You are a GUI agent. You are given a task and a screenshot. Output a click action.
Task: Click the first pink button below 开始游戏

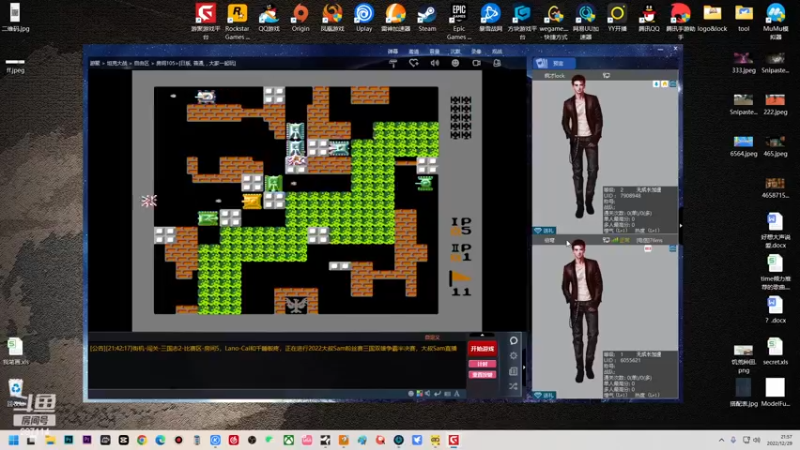pos(482,364)
